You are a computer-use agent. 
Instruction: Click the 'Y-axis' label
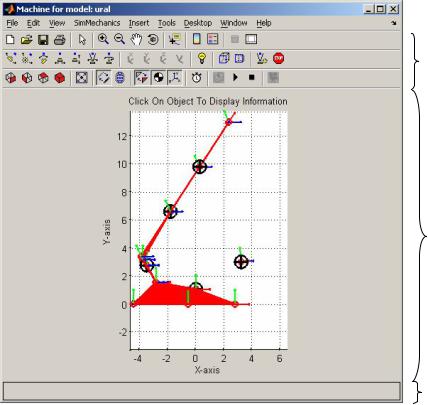point(107,232)
